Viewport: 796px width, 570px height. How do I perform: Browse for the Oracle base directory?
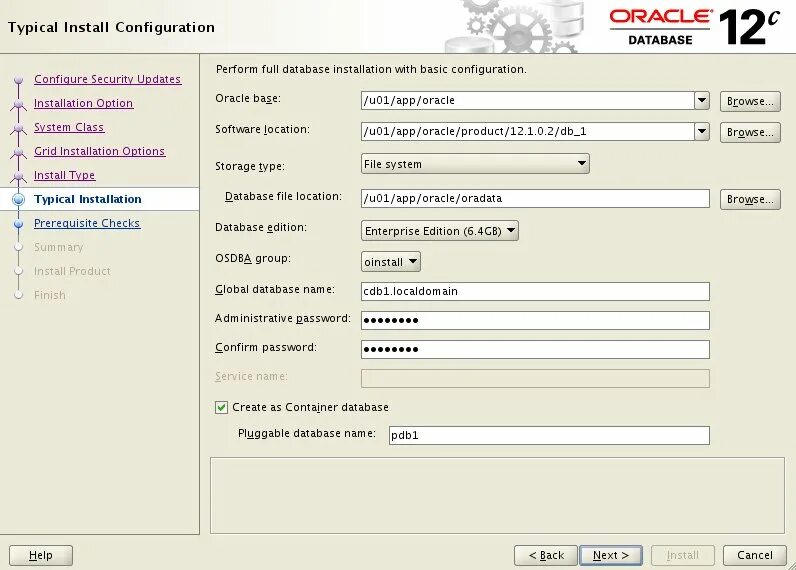point(750,101)
